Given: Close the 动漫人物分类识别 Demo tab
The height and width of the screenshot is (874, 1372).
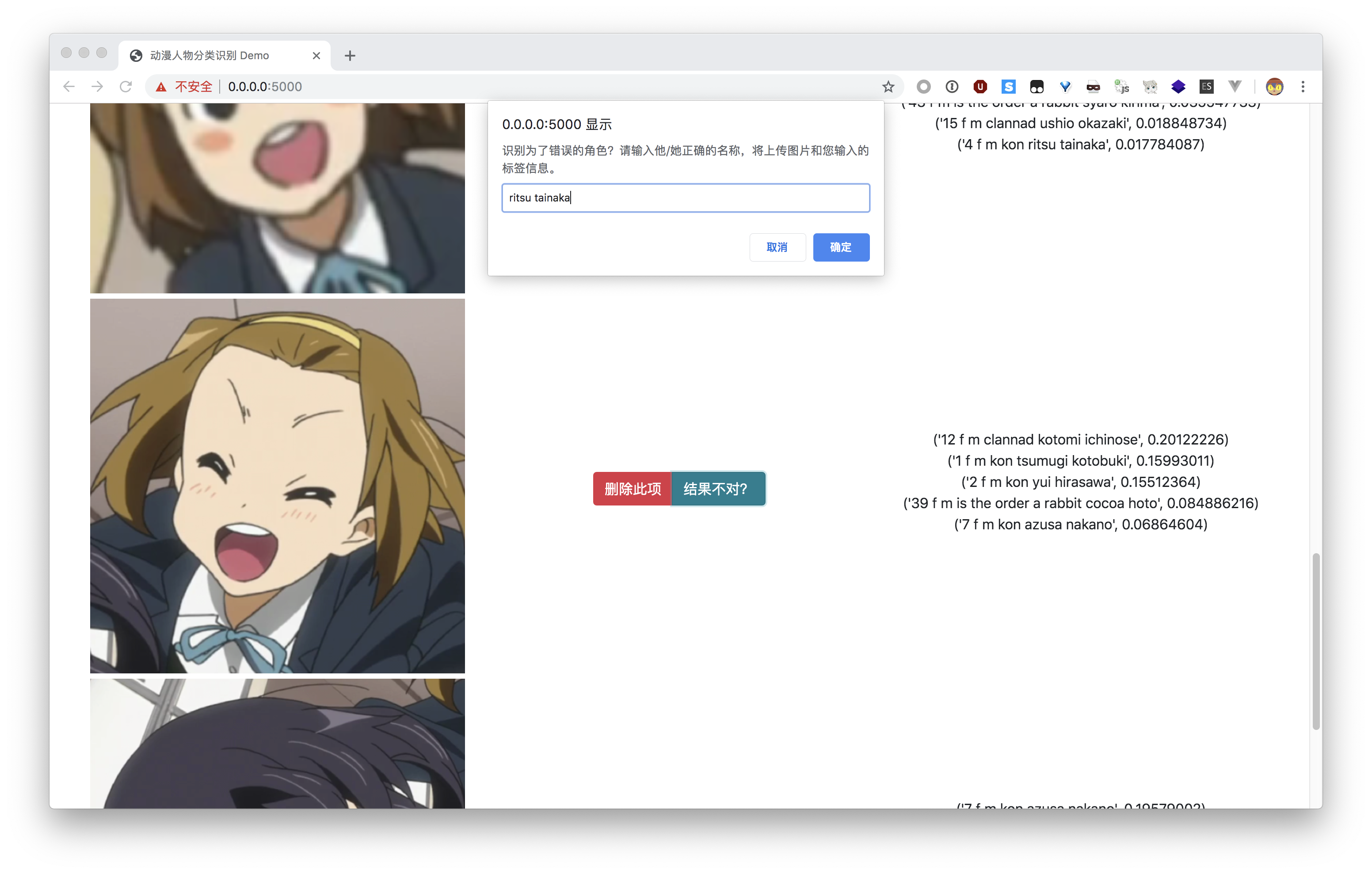Looking at the screenshot, I should pyautogui.click(x=317, y=55).
